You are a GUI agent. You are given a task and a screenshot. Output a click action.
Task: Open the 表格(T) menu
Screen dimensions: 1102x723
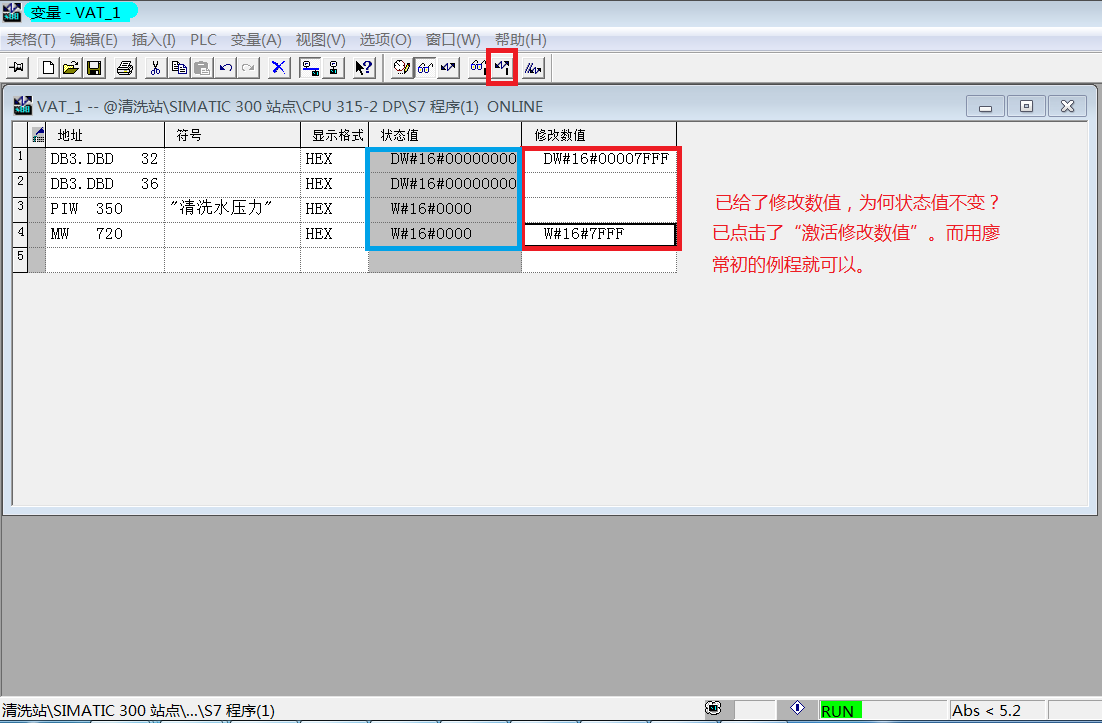[x=31, y=40]
